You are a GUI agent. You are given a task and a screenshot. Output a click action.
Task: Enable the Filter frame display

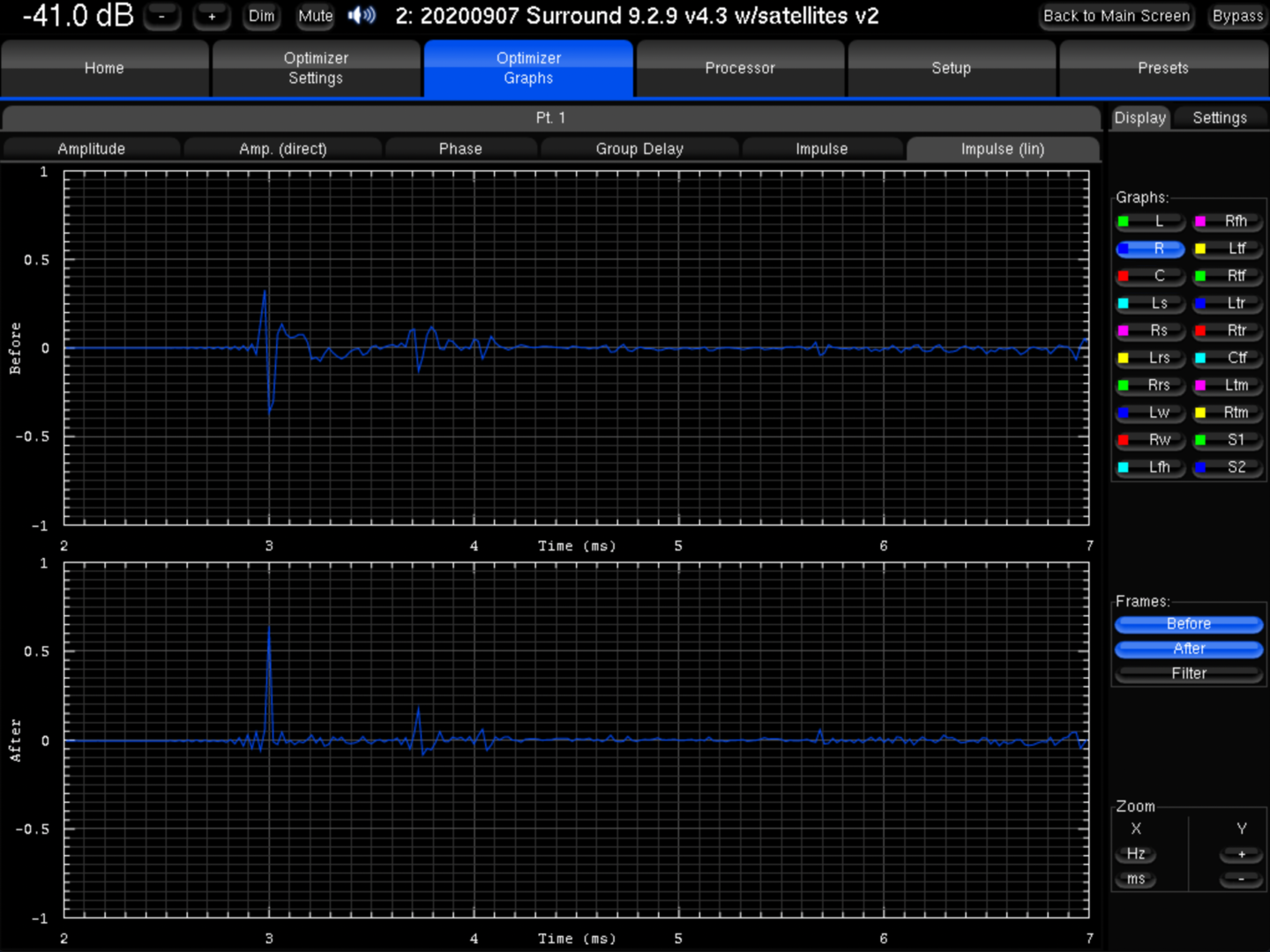click(x=1189, y=673)
